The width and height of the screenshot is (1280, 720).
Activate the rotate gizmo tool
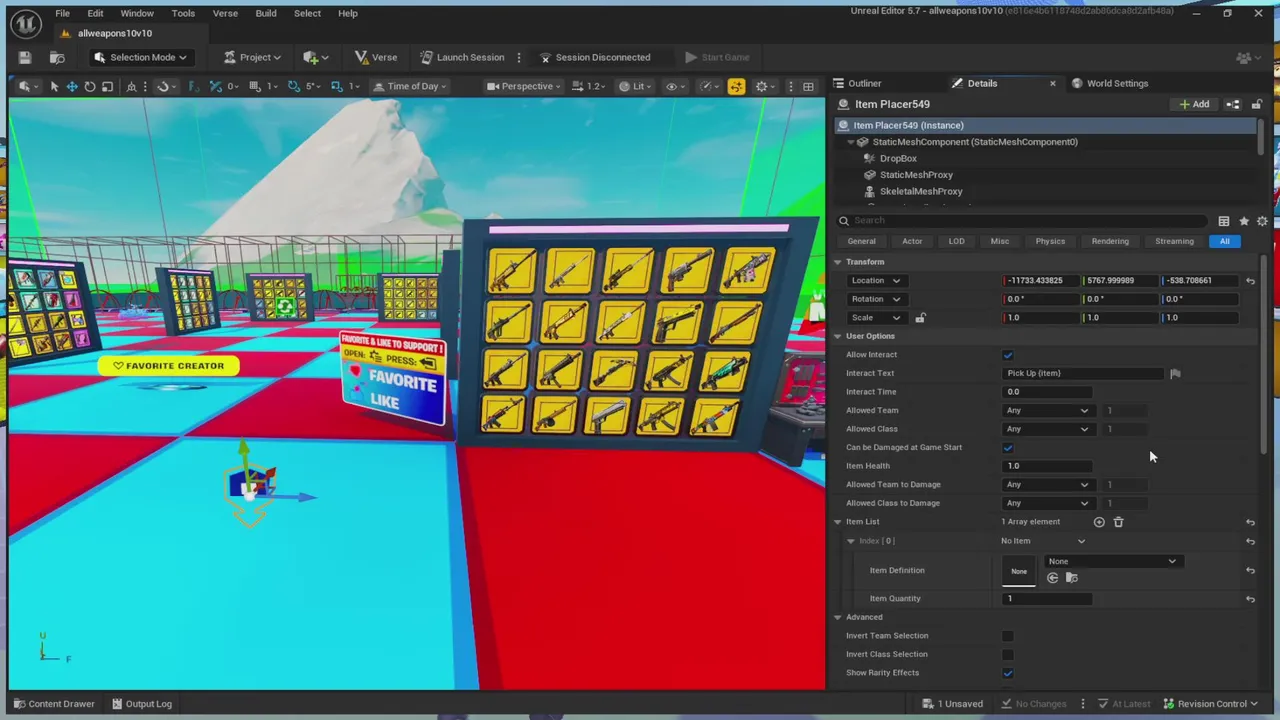[90, 86]
